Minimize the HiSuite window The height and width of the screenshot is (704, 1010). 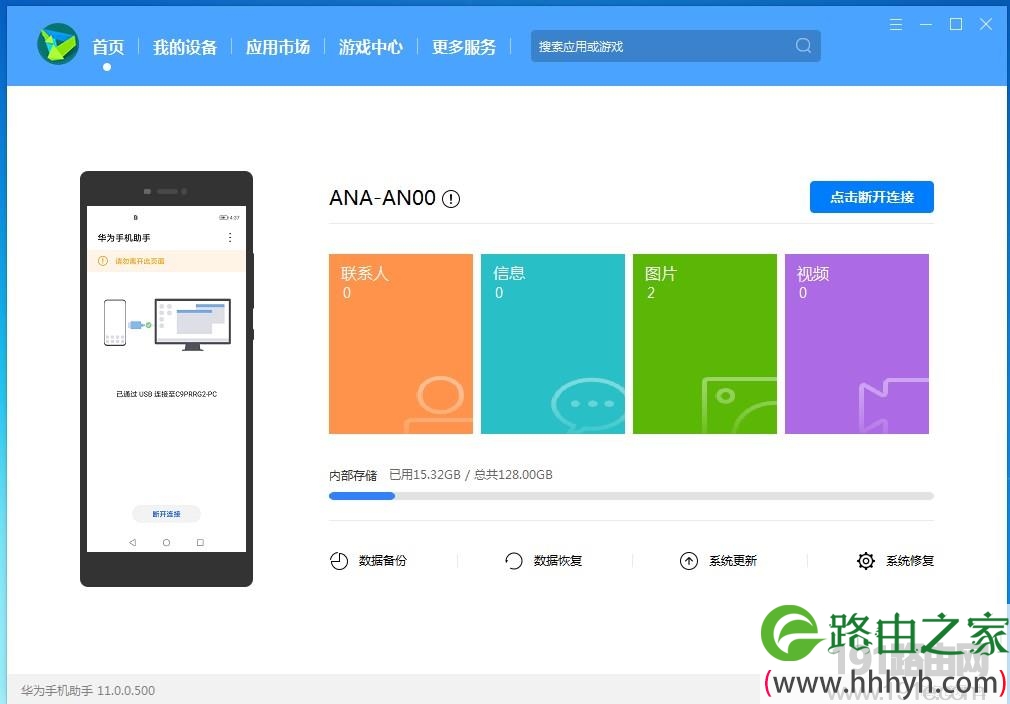coord(926,24)
